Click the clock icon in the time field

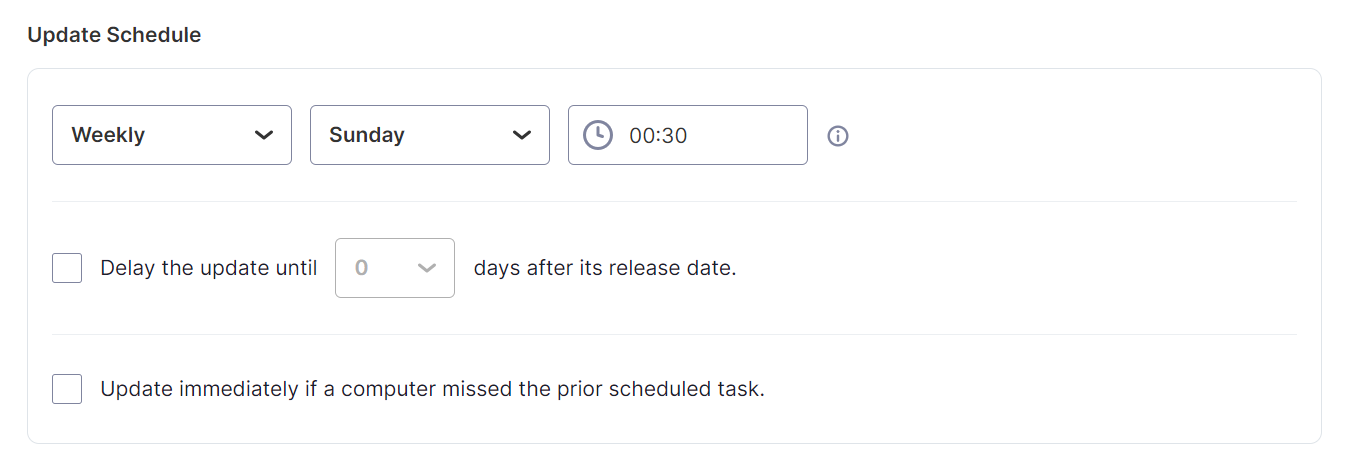[597, 135]
